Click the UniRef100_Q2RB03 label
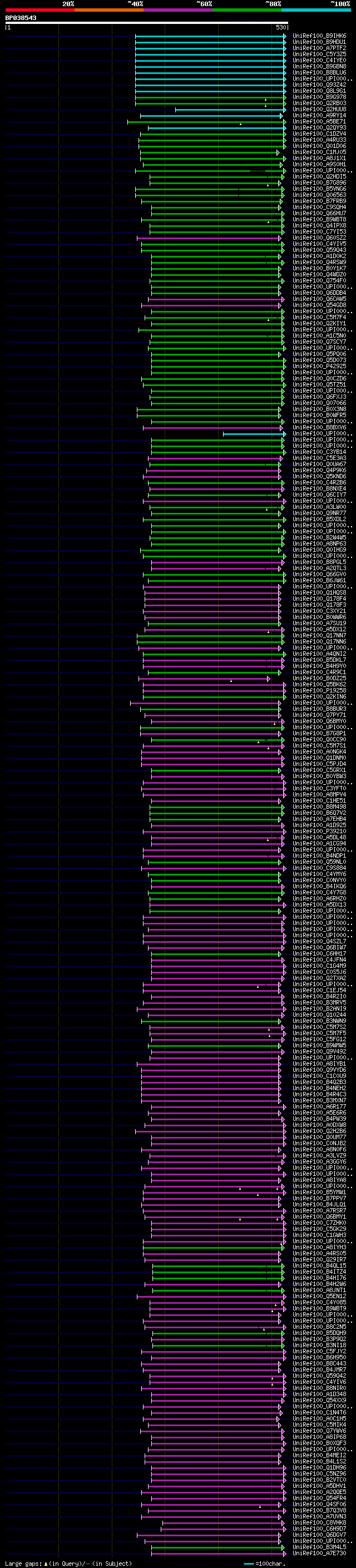 319,103
